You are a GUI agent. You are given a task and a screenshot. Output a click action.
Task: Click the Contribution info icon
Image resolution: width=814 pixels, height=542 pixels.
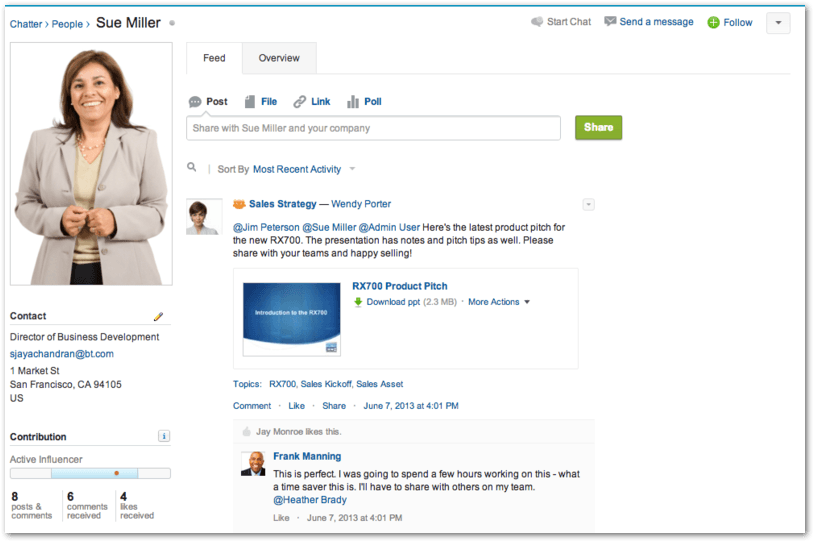tap(164, 436)
